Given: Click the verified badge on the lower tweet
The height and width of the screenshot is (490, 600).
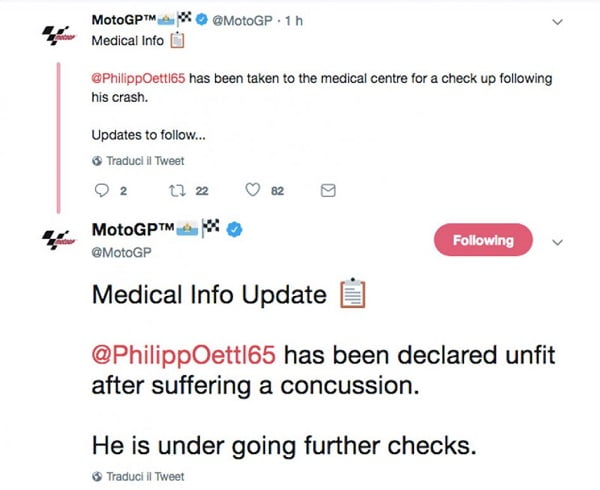Looking at the screenshot, I should 233,231.
